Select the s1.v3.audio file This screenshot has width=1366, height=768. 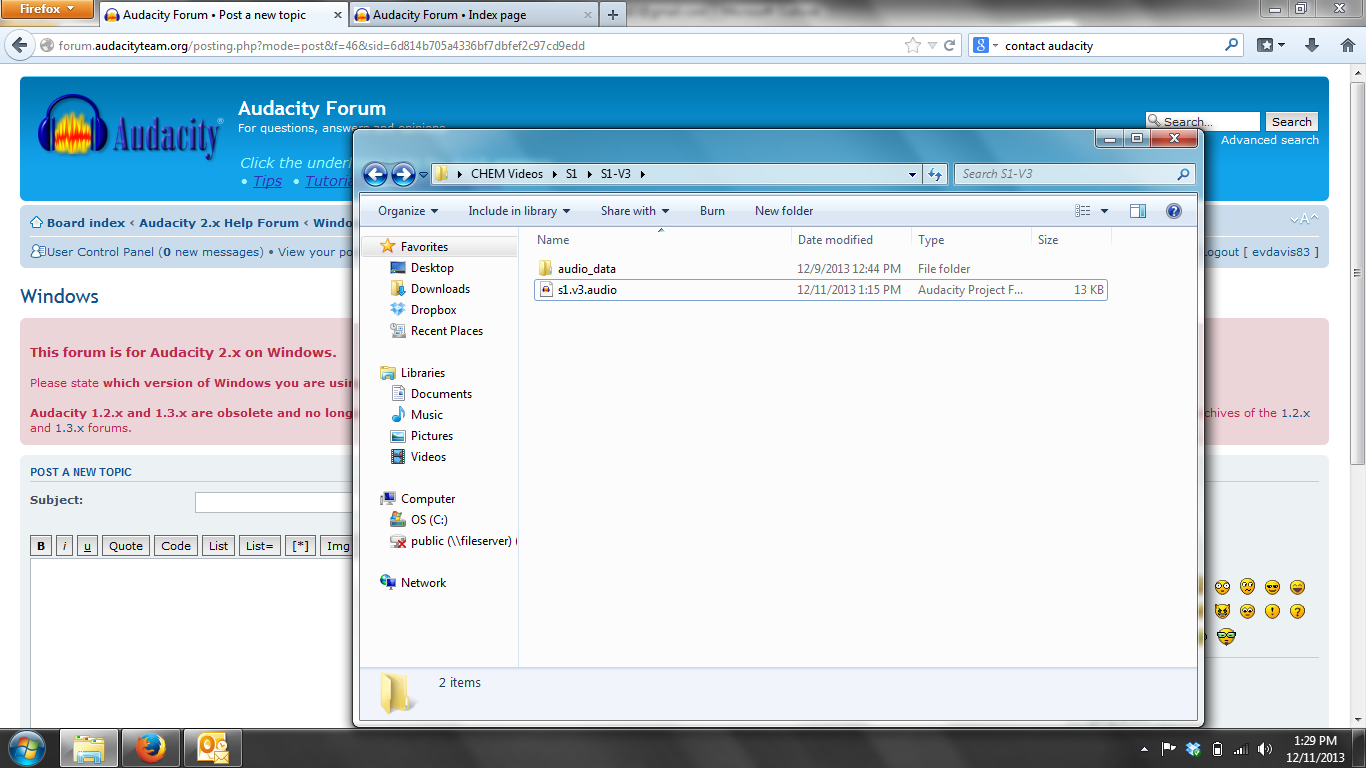[x=821, y=290]
